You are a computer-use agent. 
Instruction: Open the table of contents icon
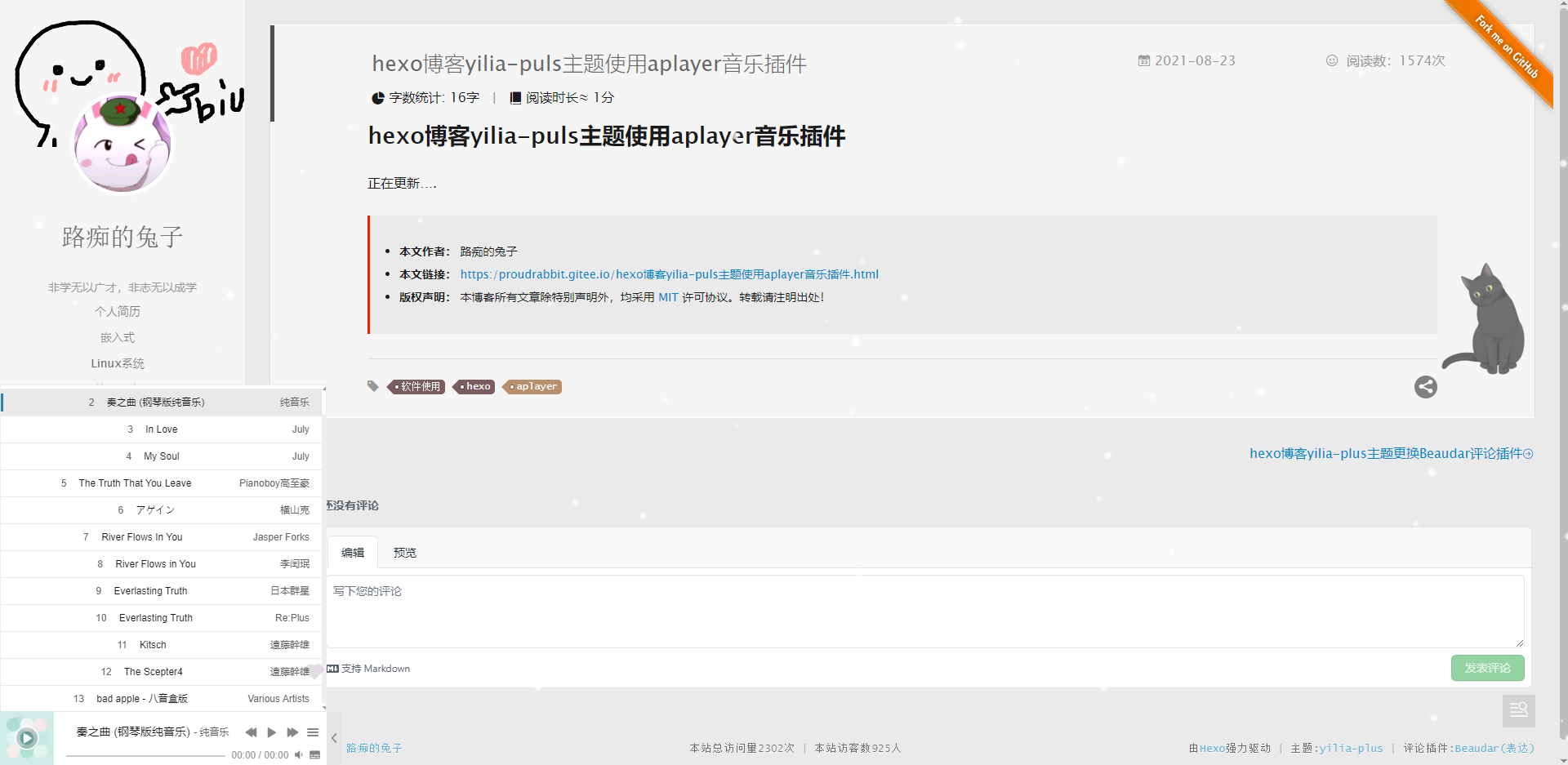pos(1519,710)
